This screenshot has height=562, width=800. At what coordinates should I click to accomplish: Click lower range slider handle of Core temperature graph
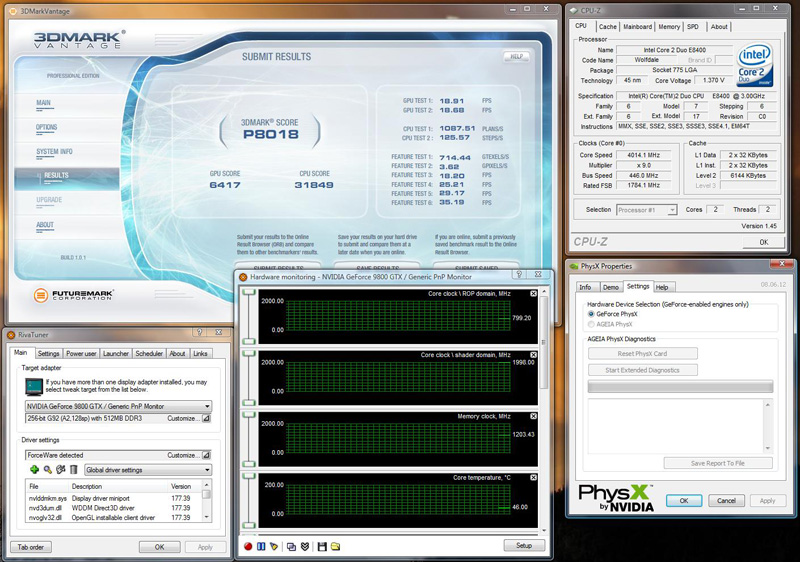pos(248,525)
